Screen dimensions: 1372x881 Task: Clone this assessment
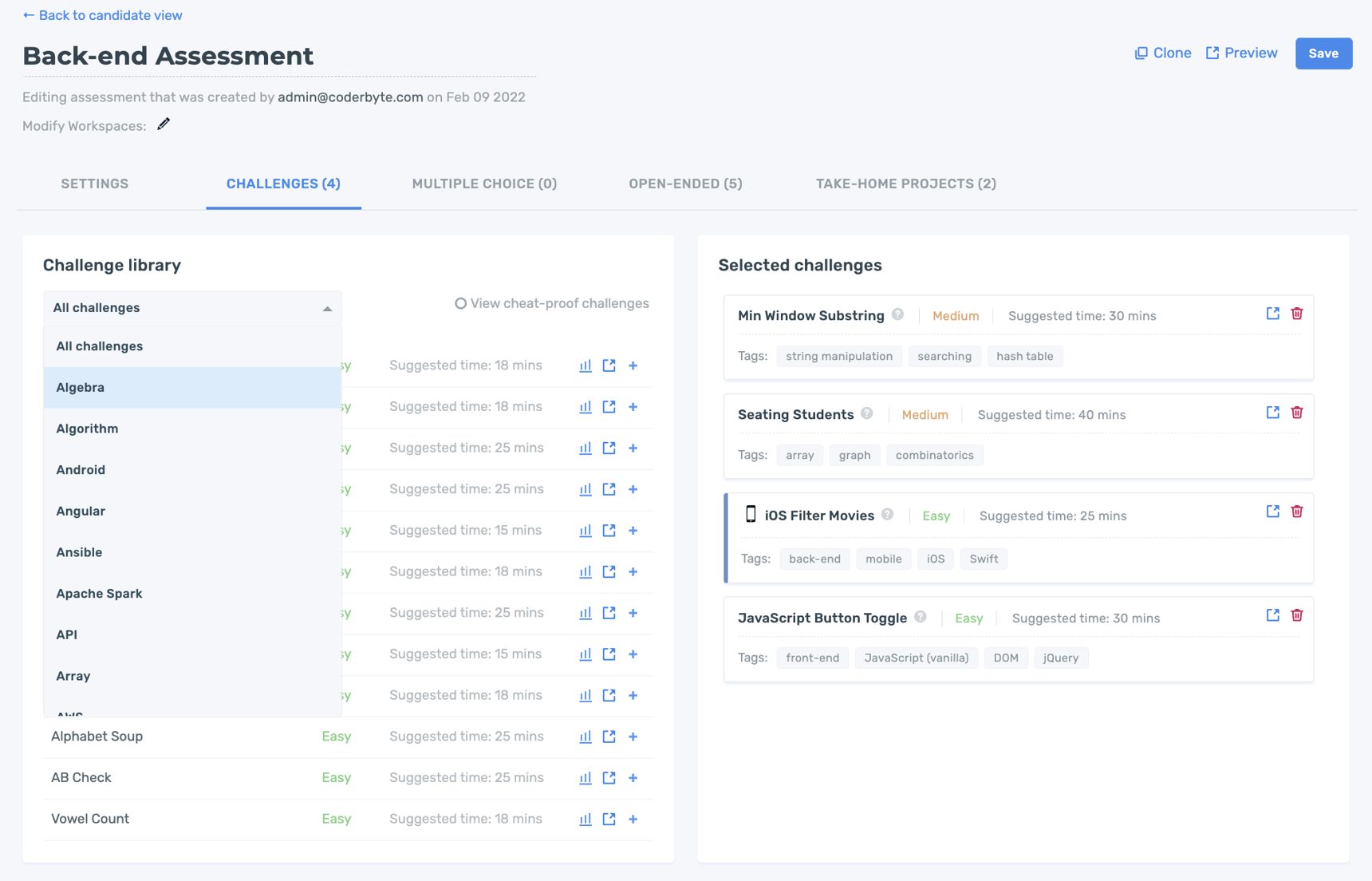click(x=1162, y=53)
